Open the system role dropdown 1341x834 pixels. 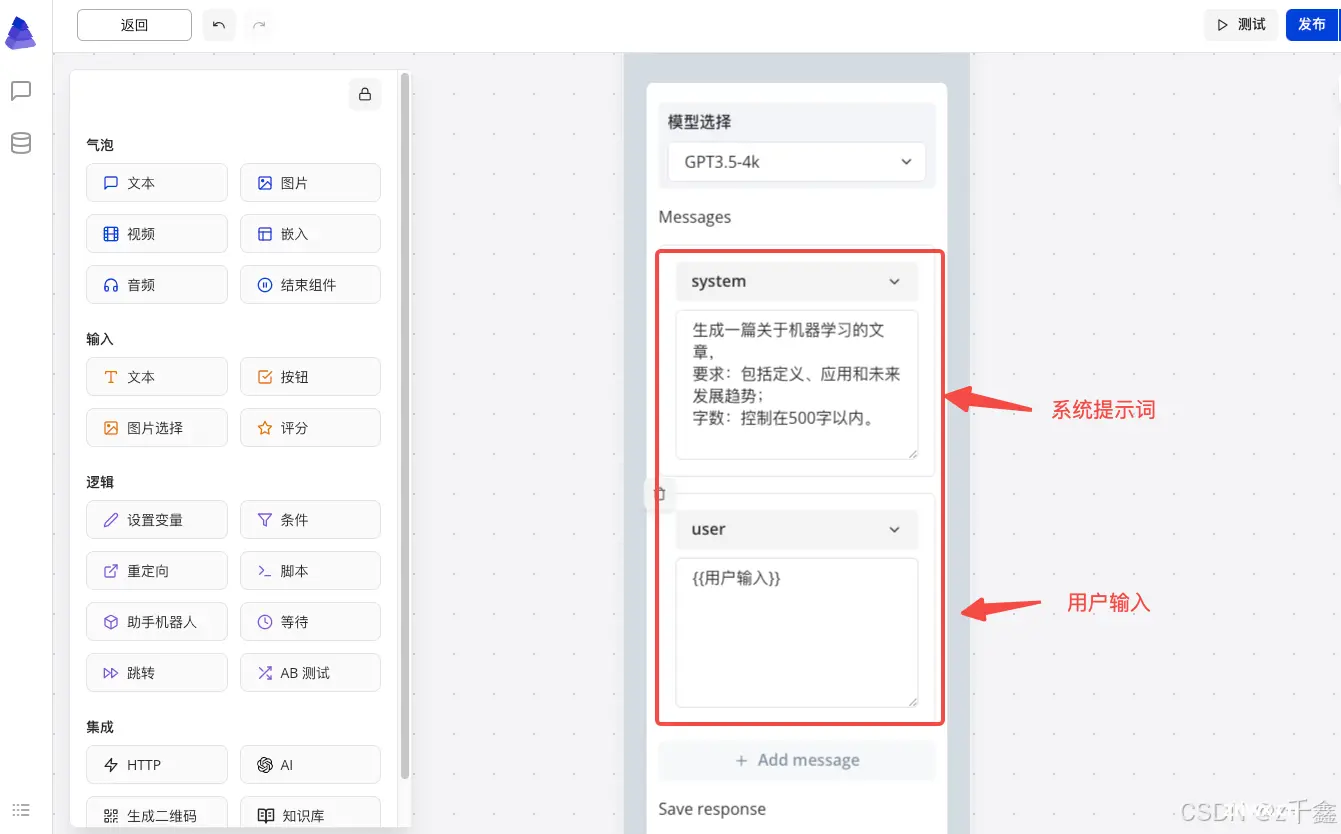point(797,282)
